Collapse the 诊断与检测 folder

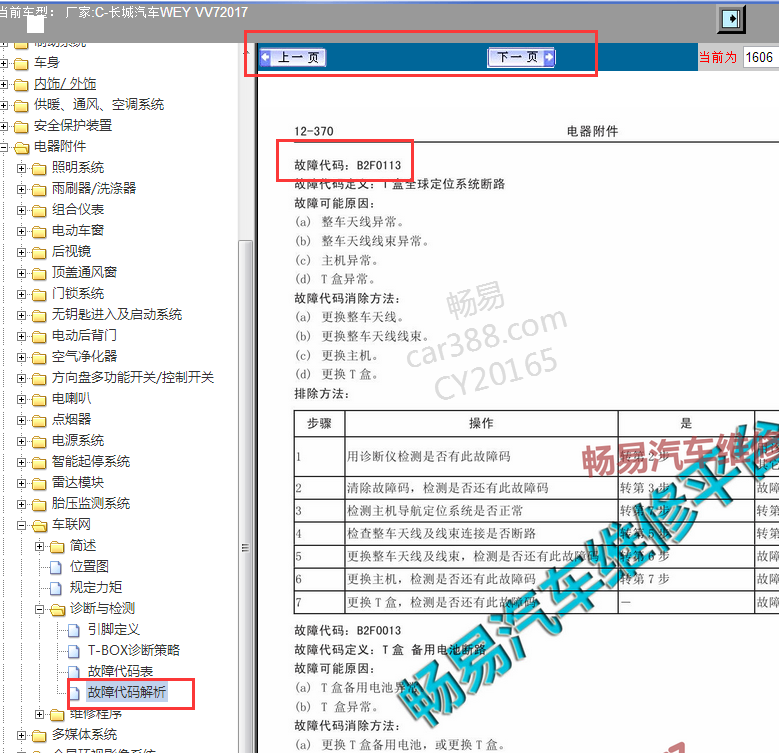point(39,609)
